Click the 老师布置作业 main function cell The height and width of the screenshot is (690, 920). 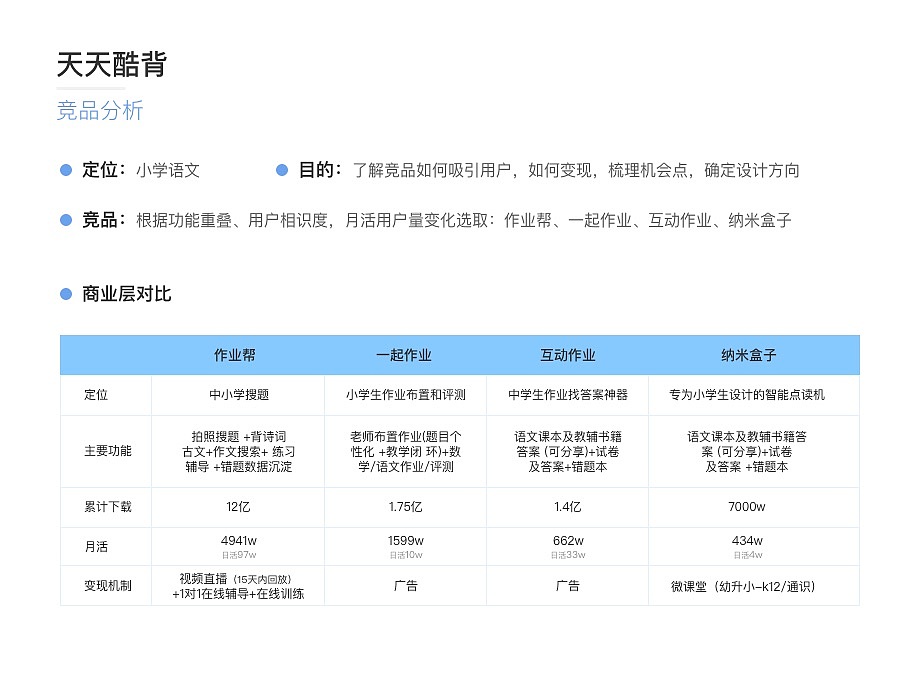[x=405, y=451]
